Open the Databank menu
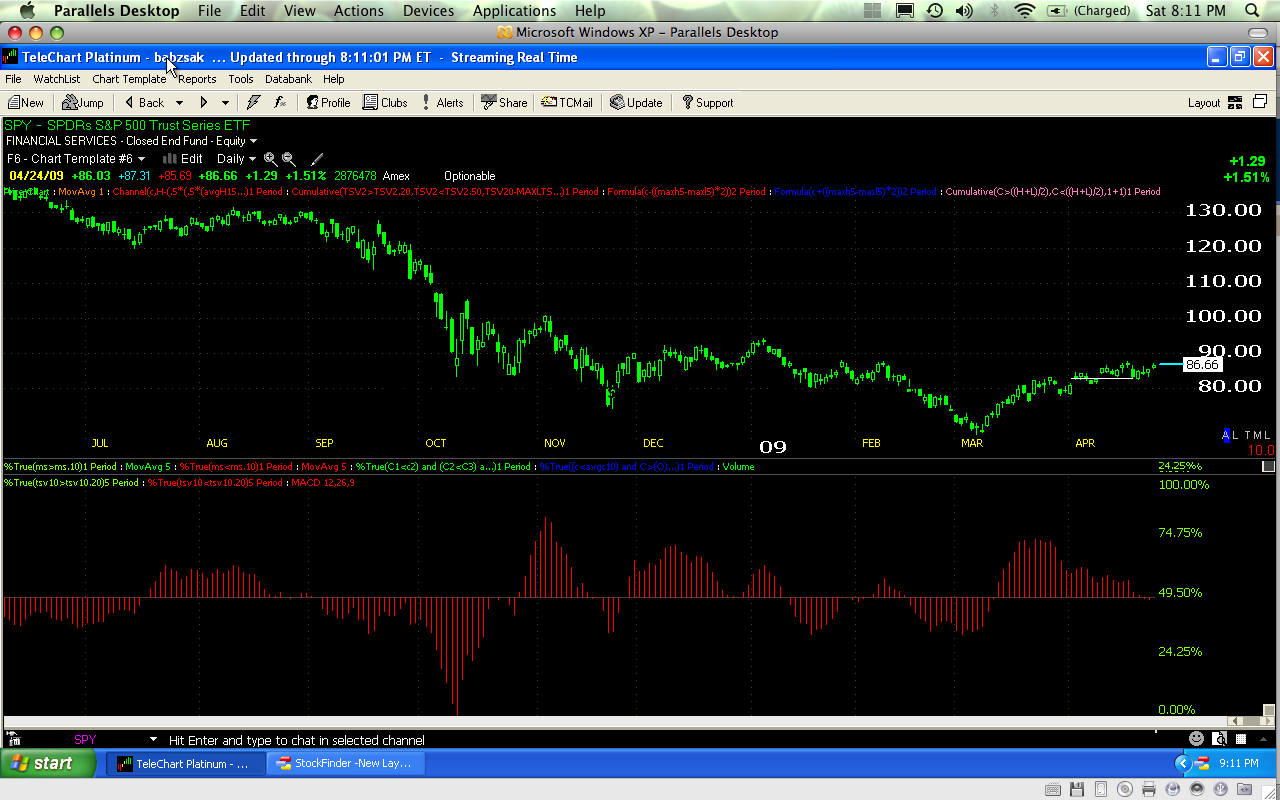This screenshot has height=800, width=1280. coord(289,79)
